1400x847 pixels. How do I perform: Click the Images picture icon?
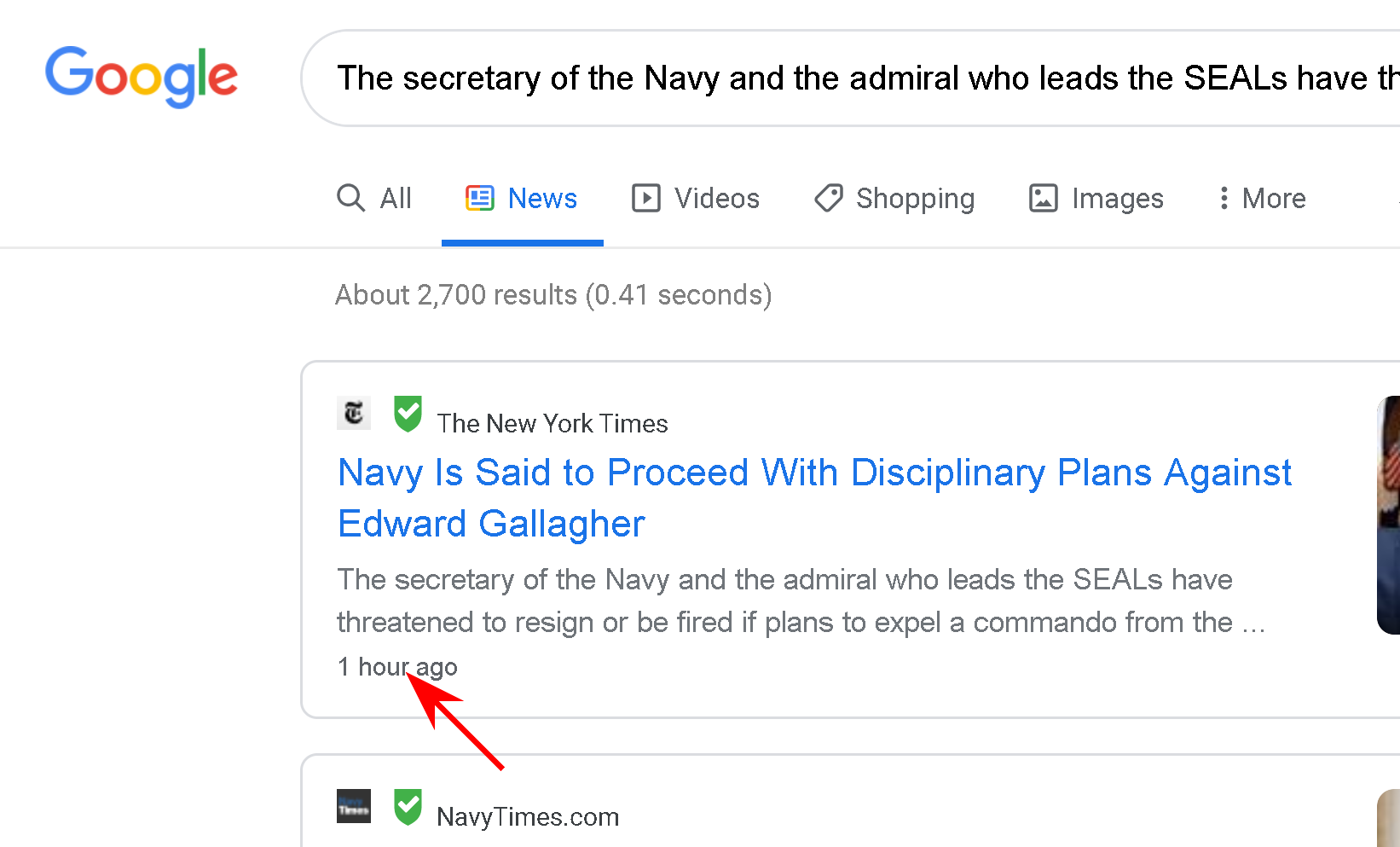pyautogui.click(x=1044, y=199)
